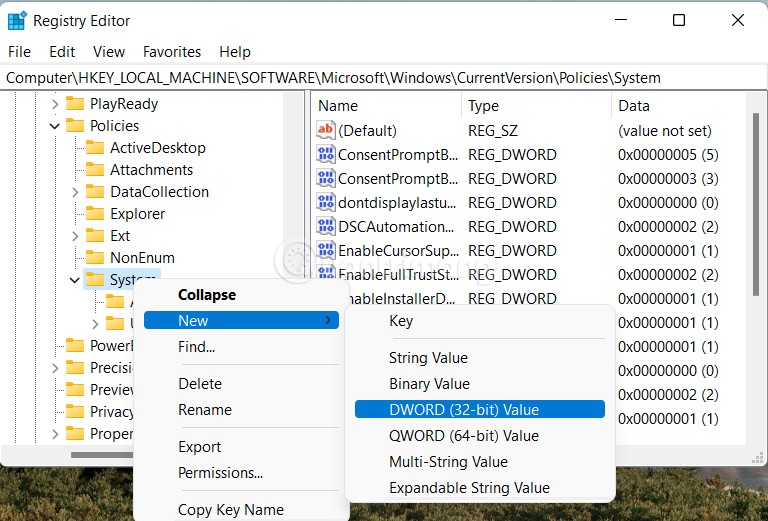This screenshot has width=768, height=521.
Task: Click the NonEnum folder icon
Action: pyautogui.click(x=95, y=258)
